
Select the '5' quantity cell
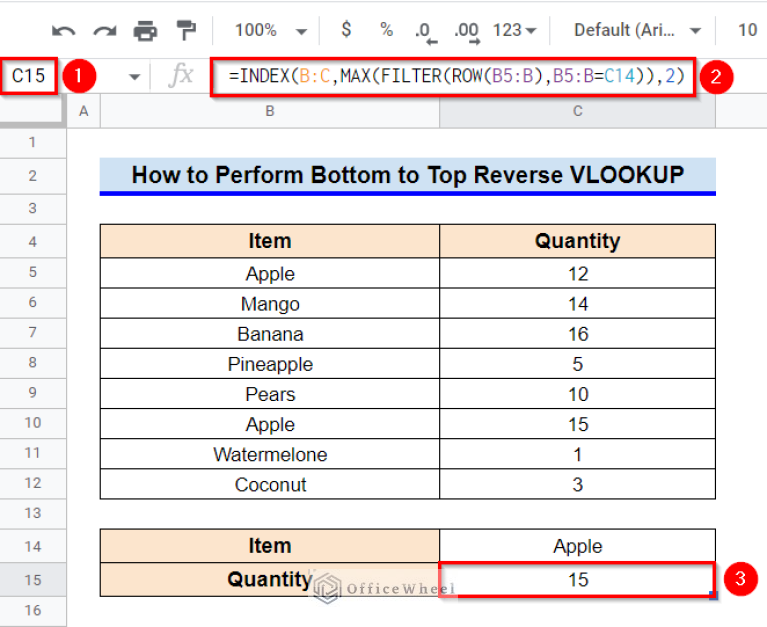577,364
